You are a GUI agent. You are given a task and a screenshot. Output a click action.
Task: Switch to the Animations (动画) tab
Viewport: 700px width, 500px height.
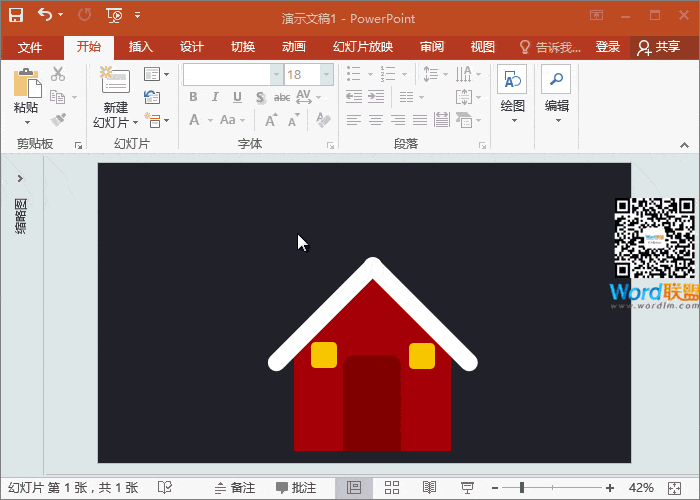tap(293, 47)
